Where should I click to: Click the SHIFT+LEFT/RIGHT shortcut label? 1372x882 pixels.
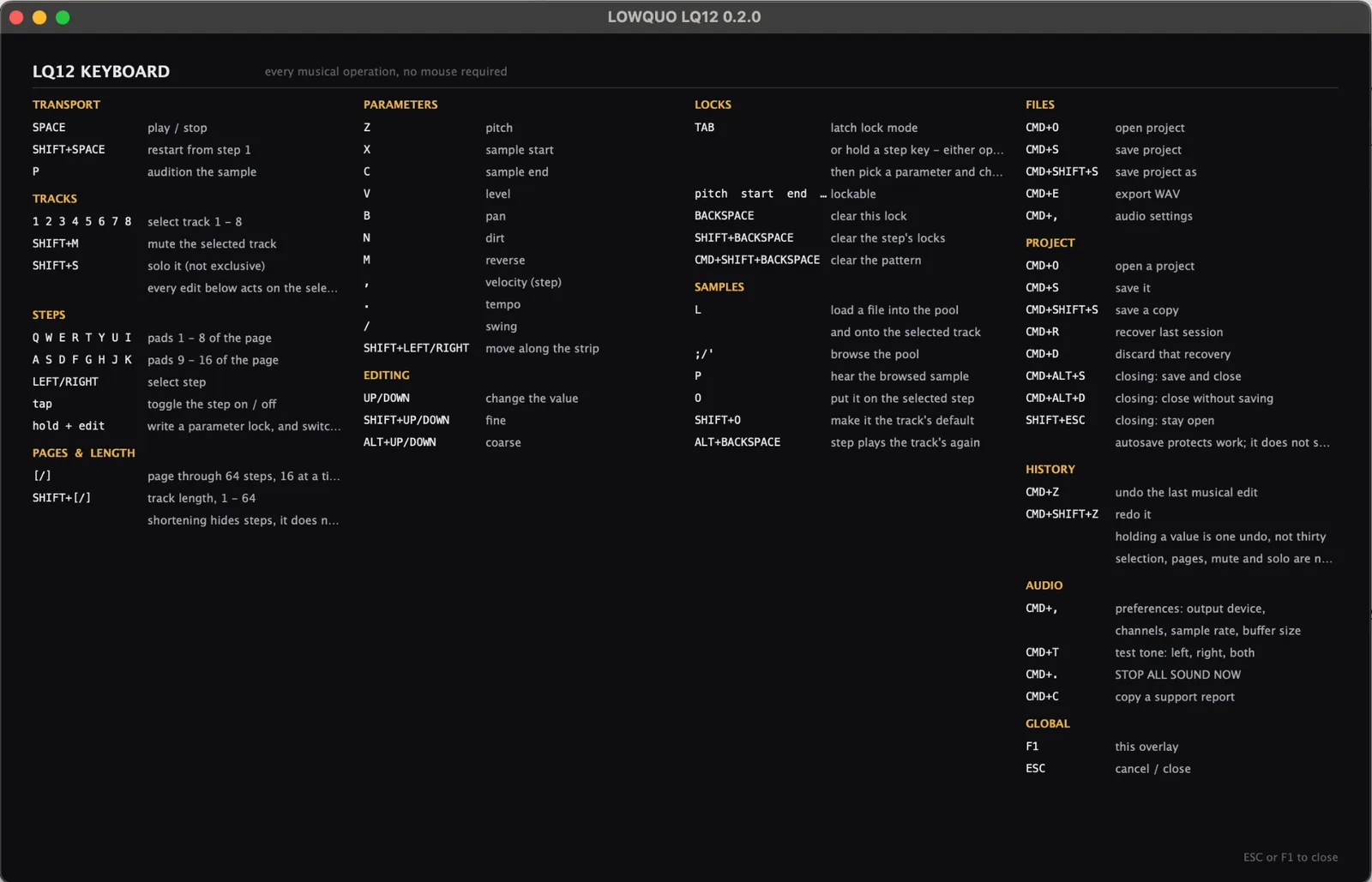coord(417,348)
